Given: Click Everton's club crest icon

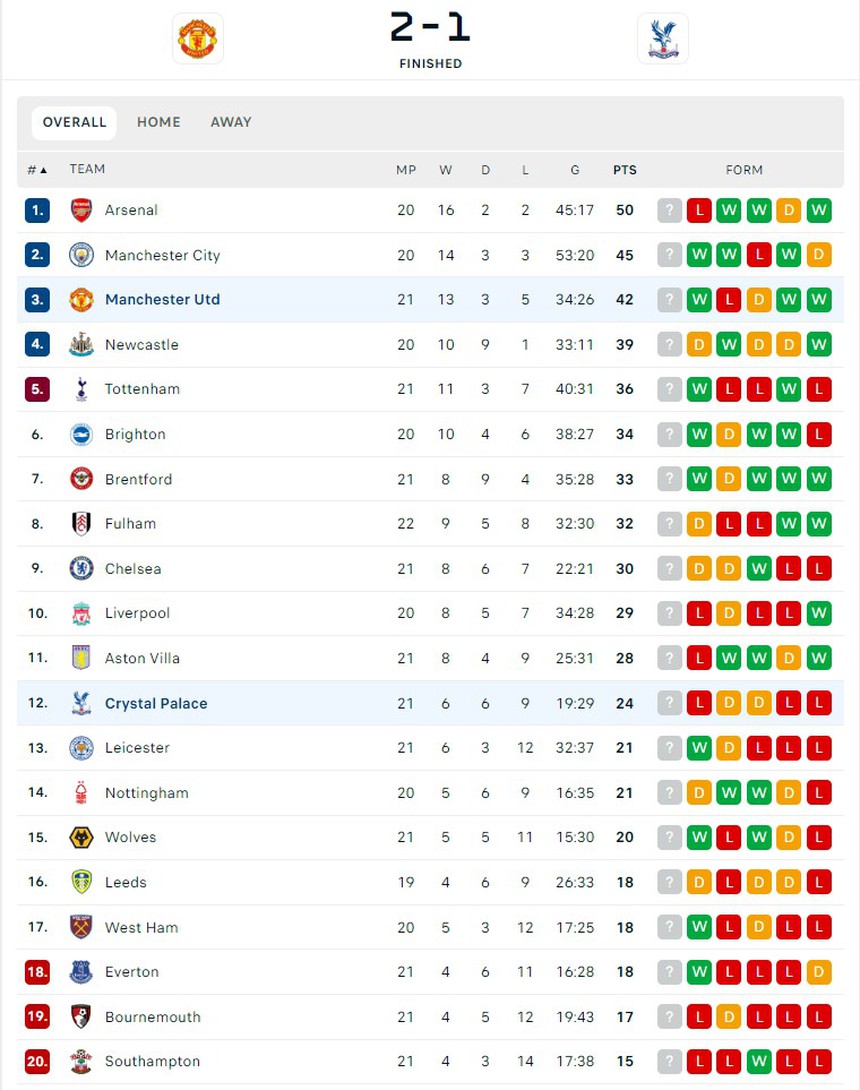Looking at the screenshot, I should point(81,972).
